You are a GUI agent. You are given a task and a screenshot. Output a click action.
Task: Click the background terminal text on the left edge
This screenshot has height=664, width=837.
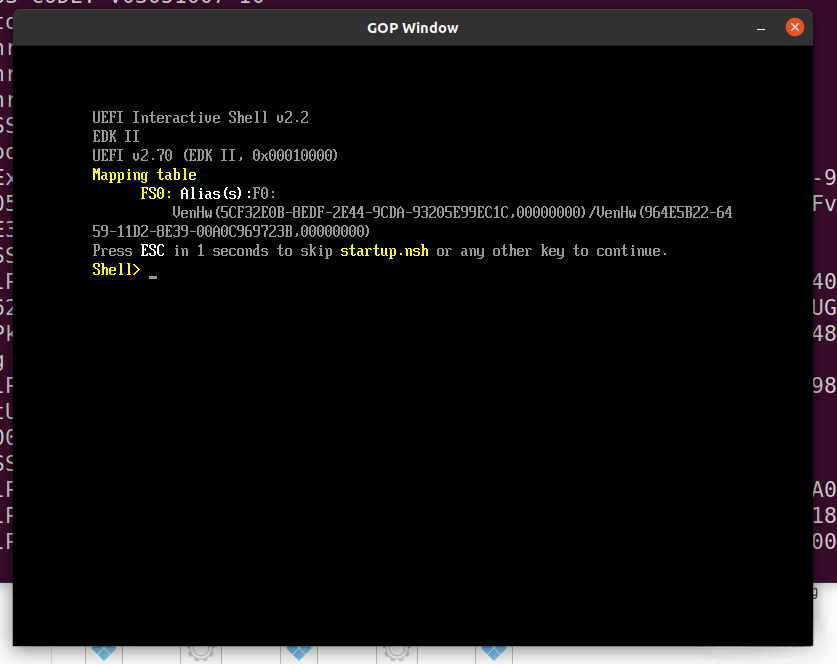5,300
